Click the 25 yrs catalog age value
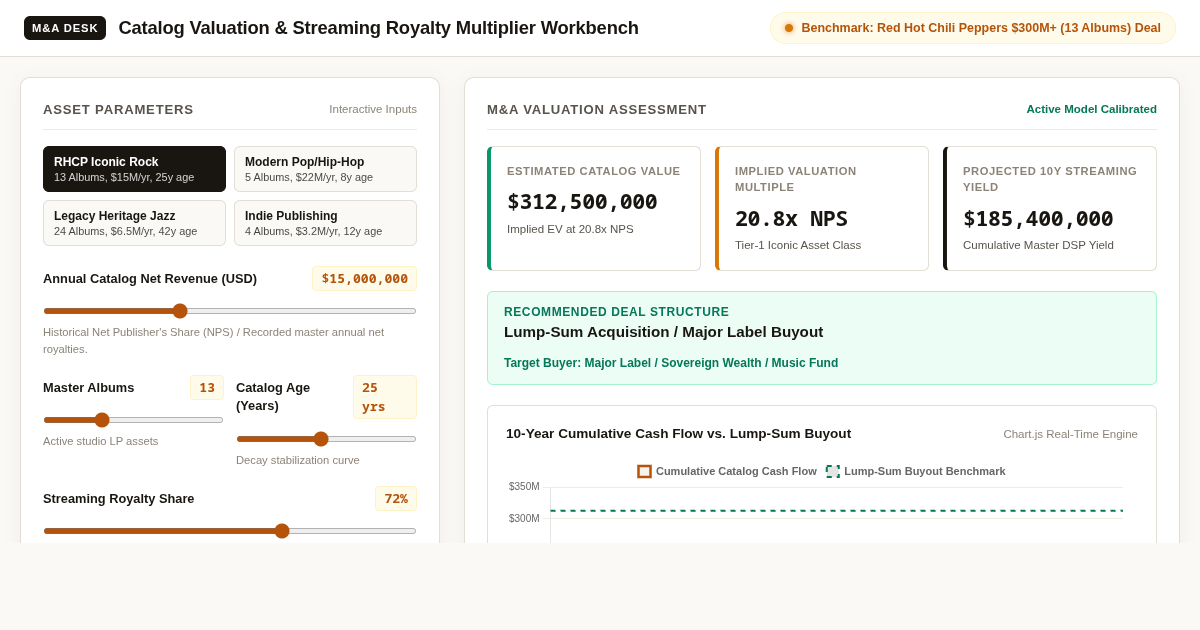This screenshot has width=1200, height=630. pyautogui.click(x=385, y=397)
